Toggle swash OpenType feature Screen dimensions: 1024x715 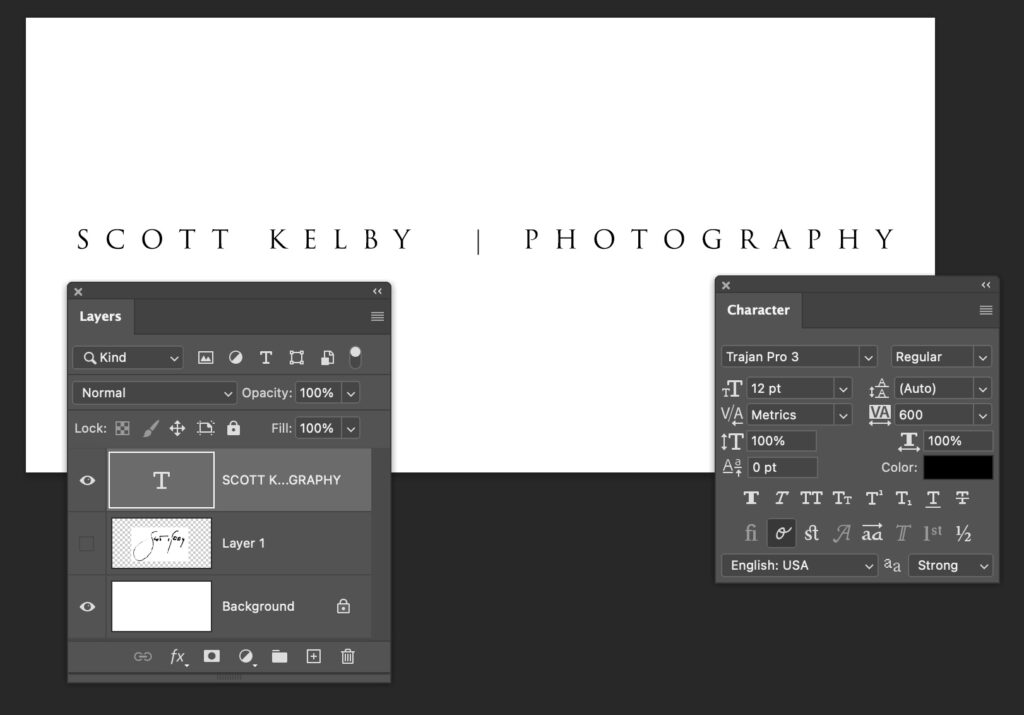click(x=842, y=533)
